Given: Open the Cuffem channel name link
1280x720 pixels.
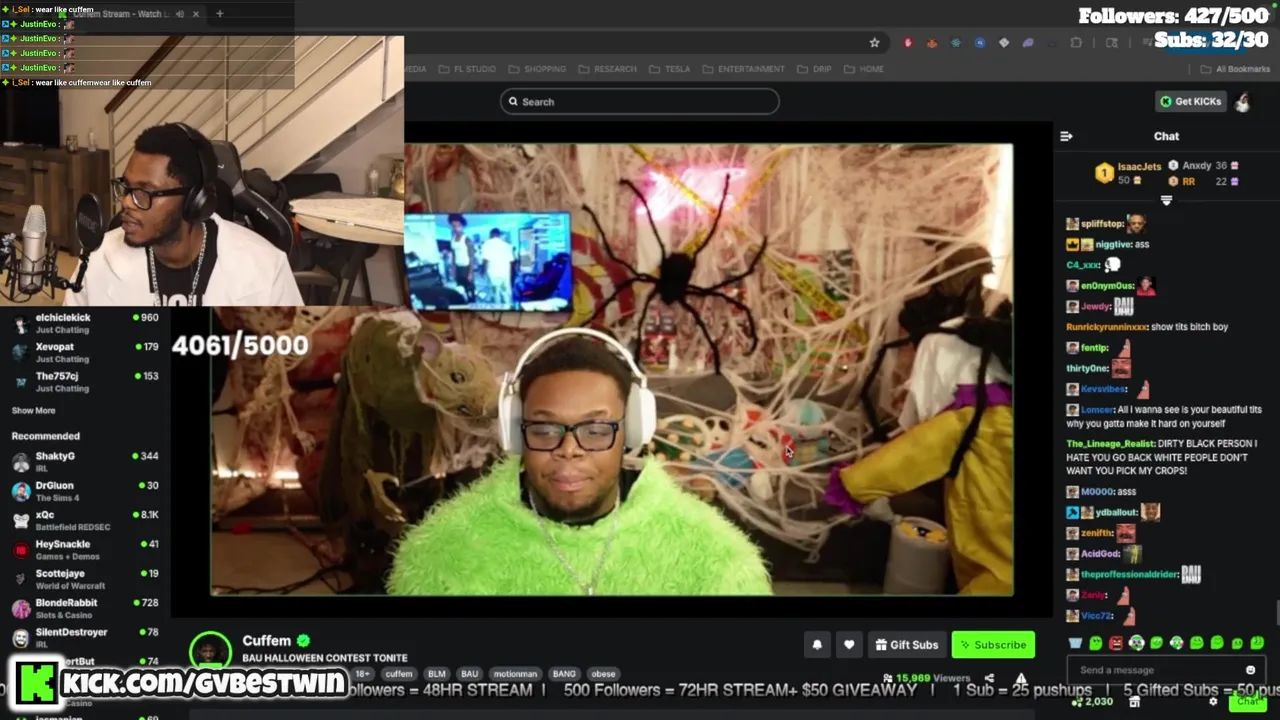Looking at the screenshot, I should 266,641.
